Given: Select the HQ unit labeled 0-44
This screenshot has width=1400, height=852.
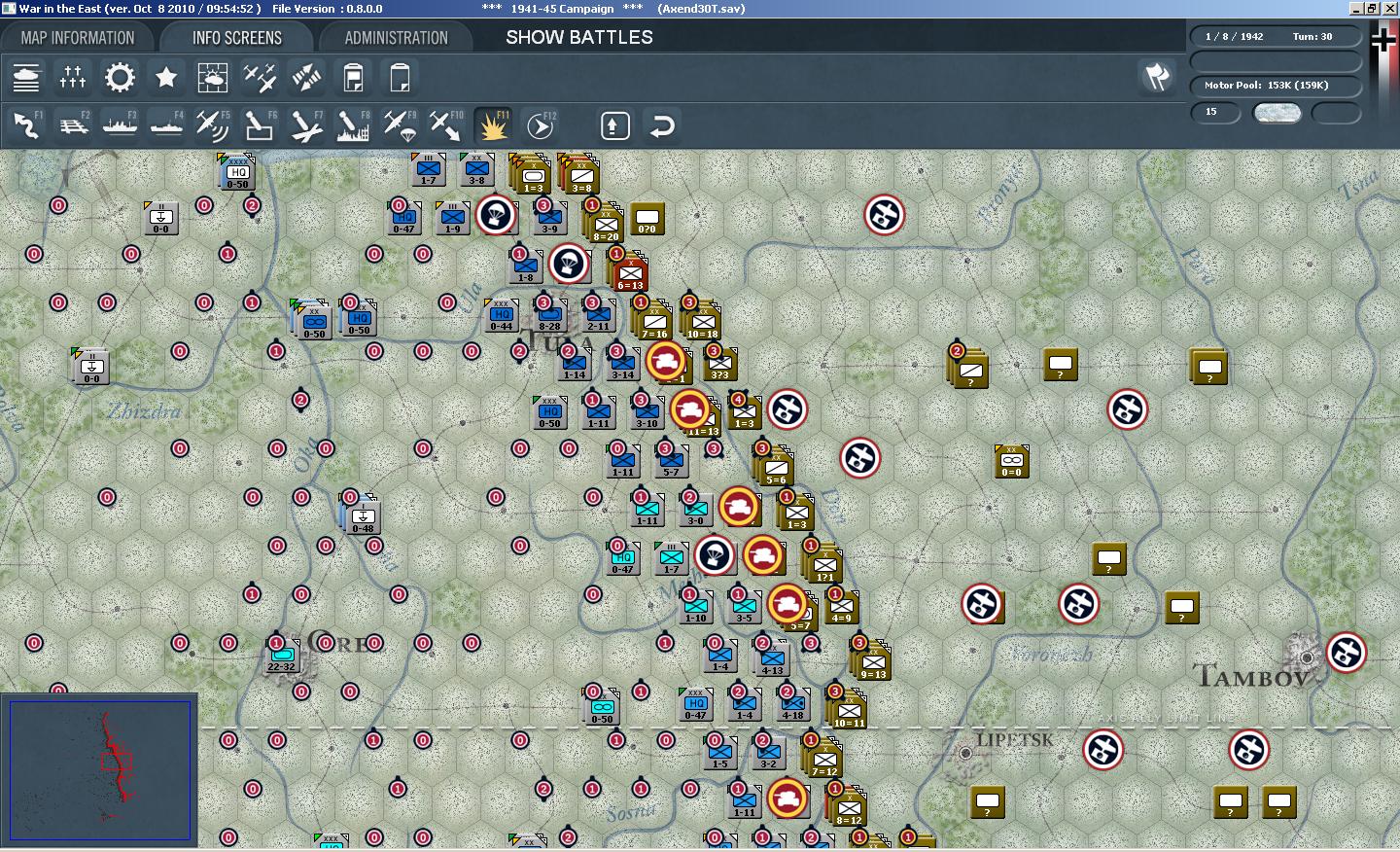Looking at the screenshot, I should click(502, 316).
